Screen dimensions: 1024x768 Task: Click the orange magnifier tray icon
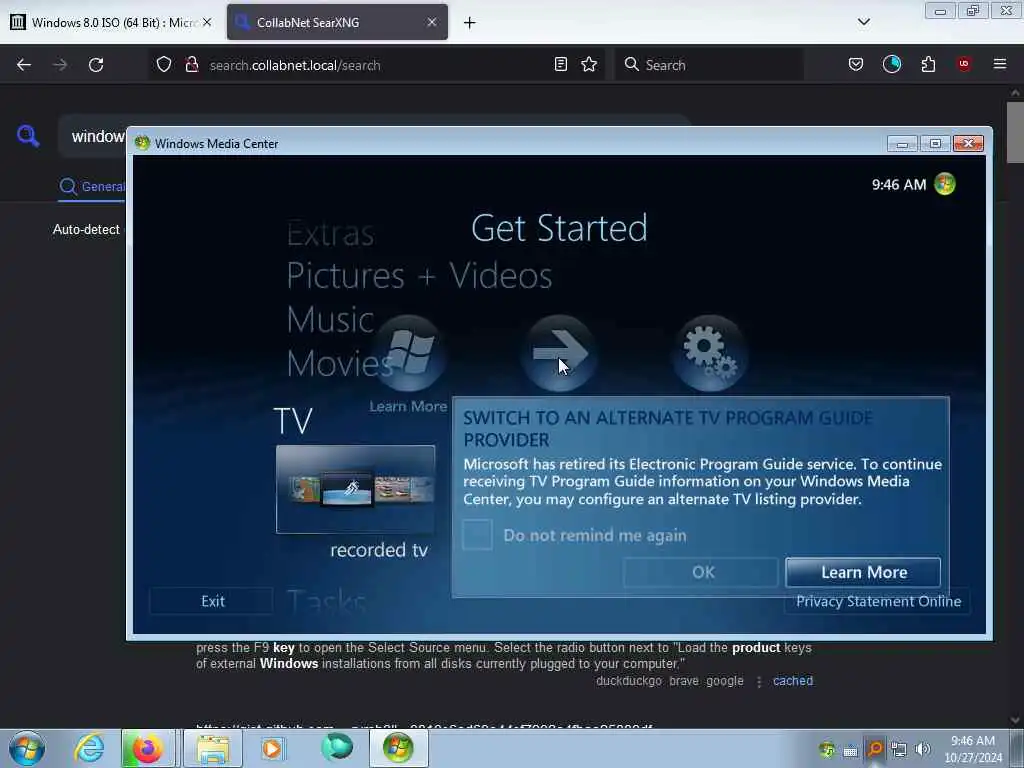[874, 749]
